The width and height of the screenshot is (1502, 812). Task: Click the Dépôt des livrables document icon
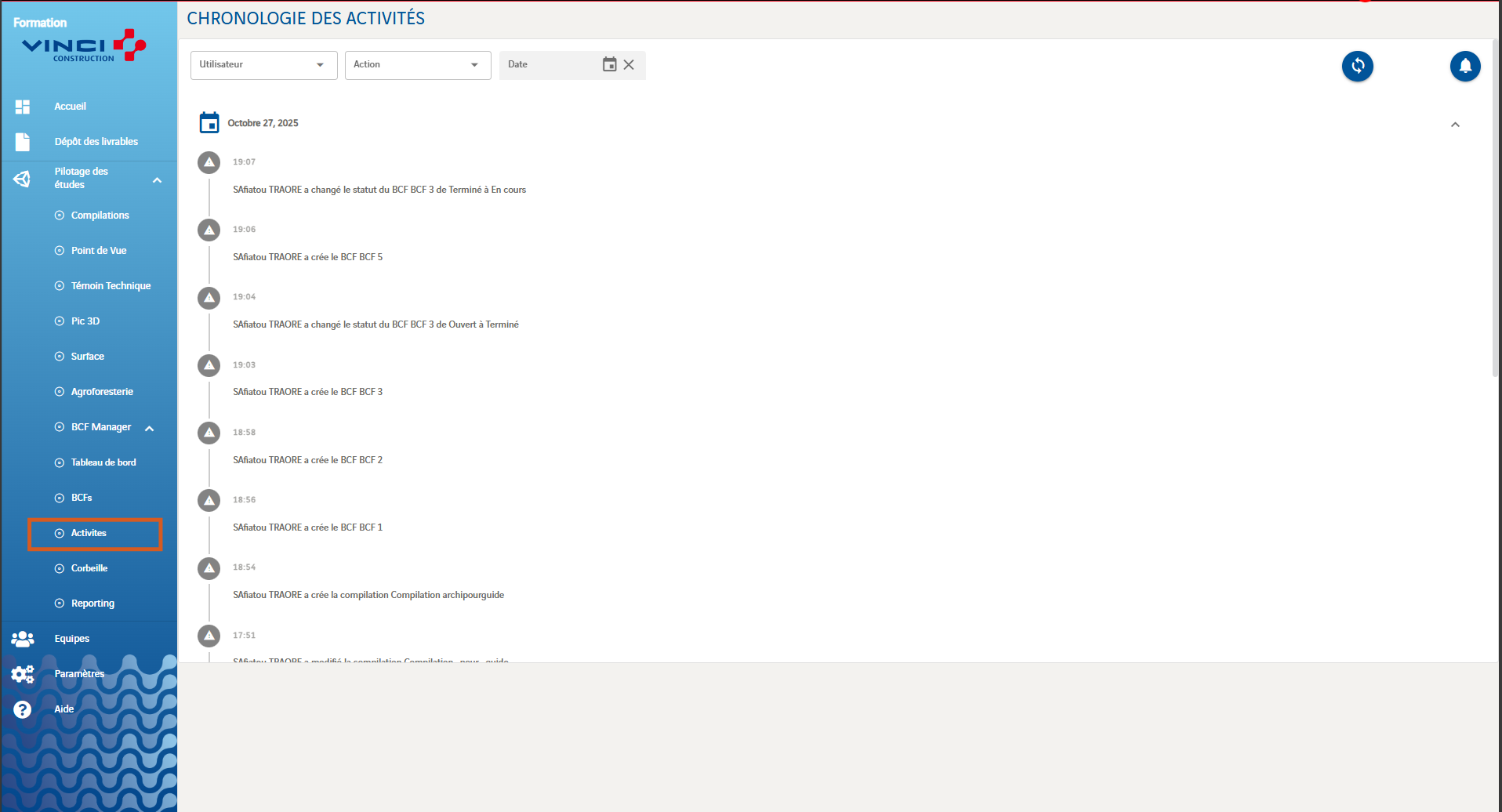click(23, 142)
